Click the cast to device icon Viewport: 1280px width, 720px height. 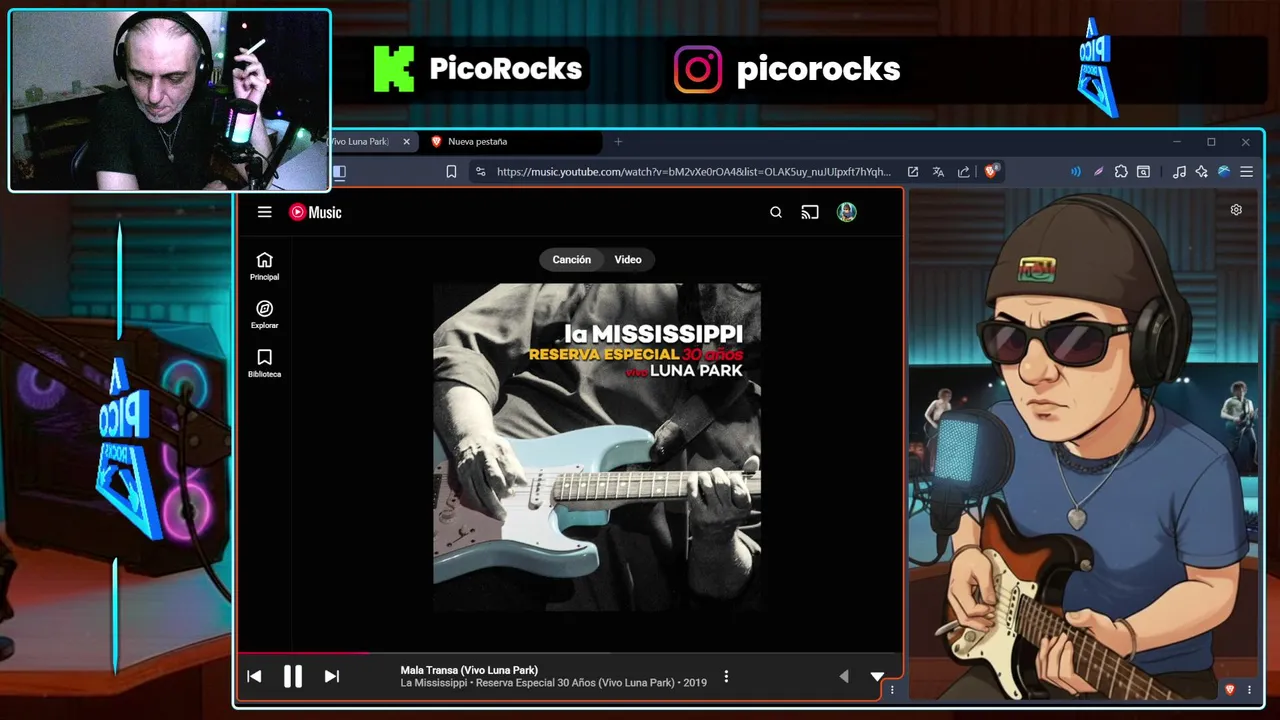tap(810, 212)
